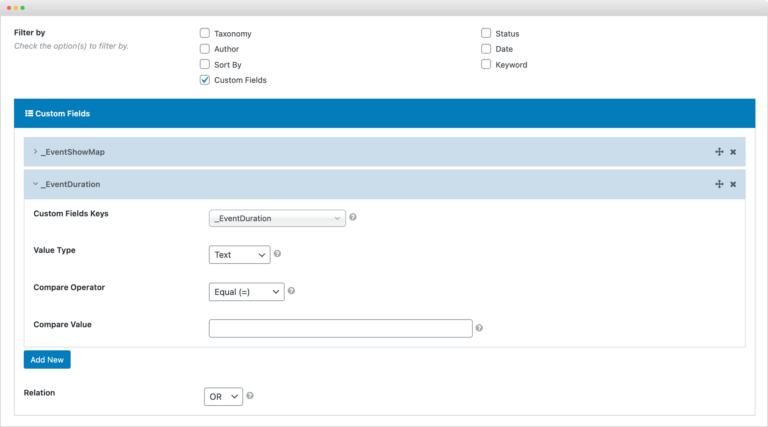Screen dimensions: 768x427
Task: Enable the Taxonomy filter checkbox
Action: (x=205, y=33)
